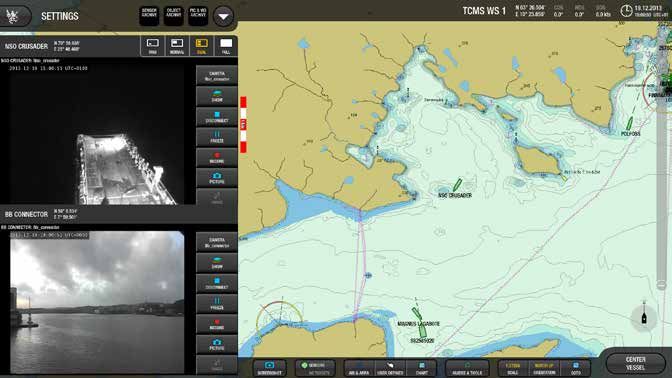
Task: Click the Screenshot icon in bottom toolbar
Action: click(269, 368)
